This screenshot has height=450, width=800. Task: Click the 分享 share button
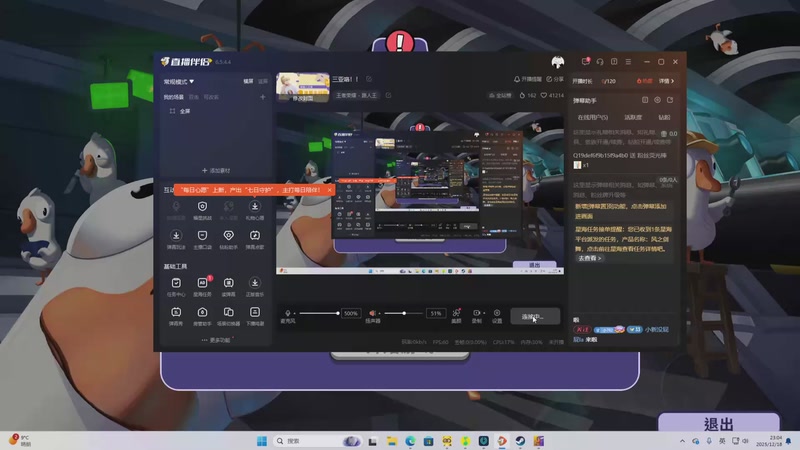click(x=555, y=79)
